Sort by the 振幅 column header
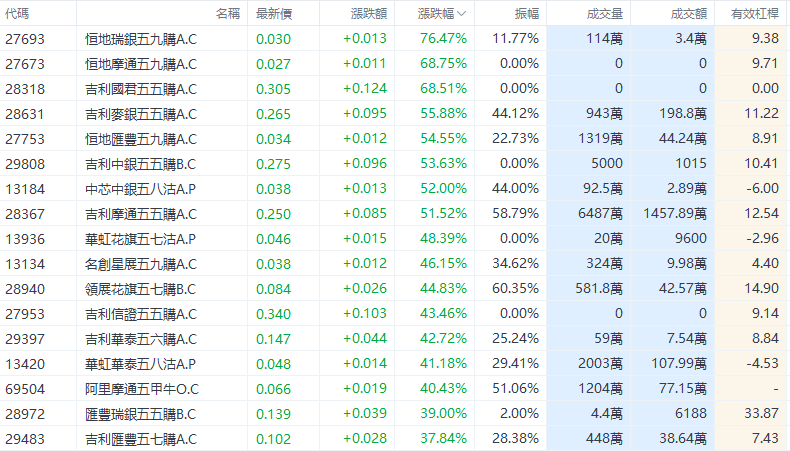 click(x=524, y=14)
